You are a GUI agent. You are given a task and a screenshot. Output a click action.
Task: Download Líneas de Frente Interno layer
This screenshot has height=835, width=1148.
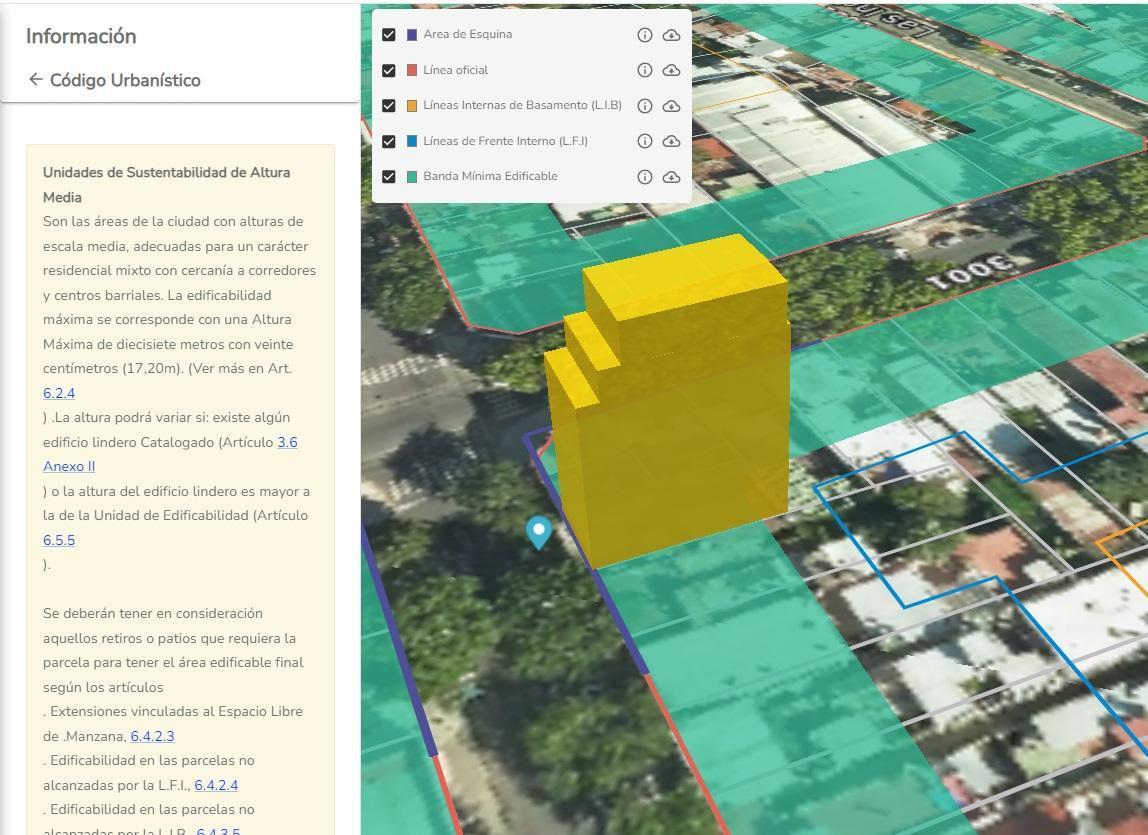(671, 141)
